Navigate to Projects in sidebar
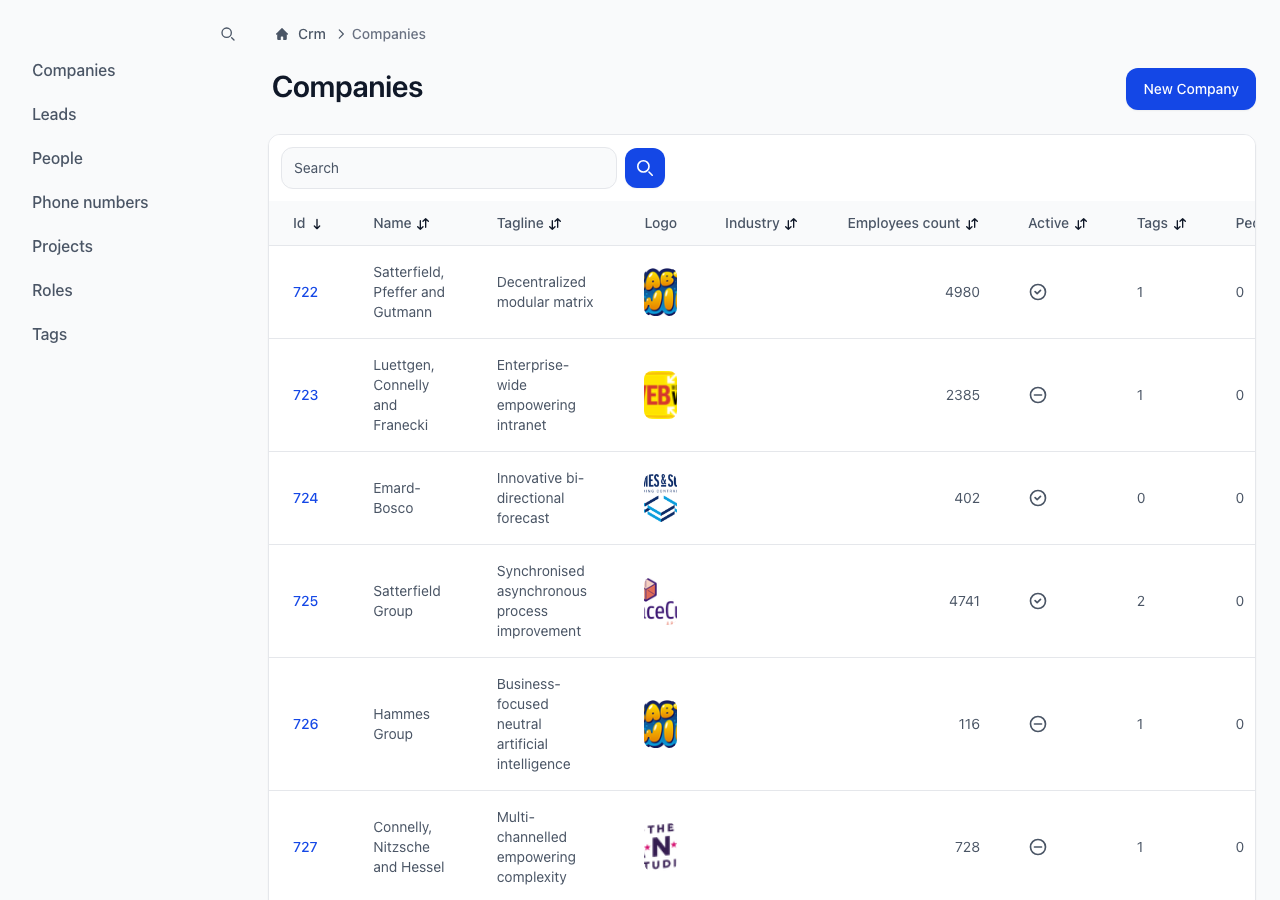Image resolution: width=1280 pixels, height=900 pixels. [62, 246]
